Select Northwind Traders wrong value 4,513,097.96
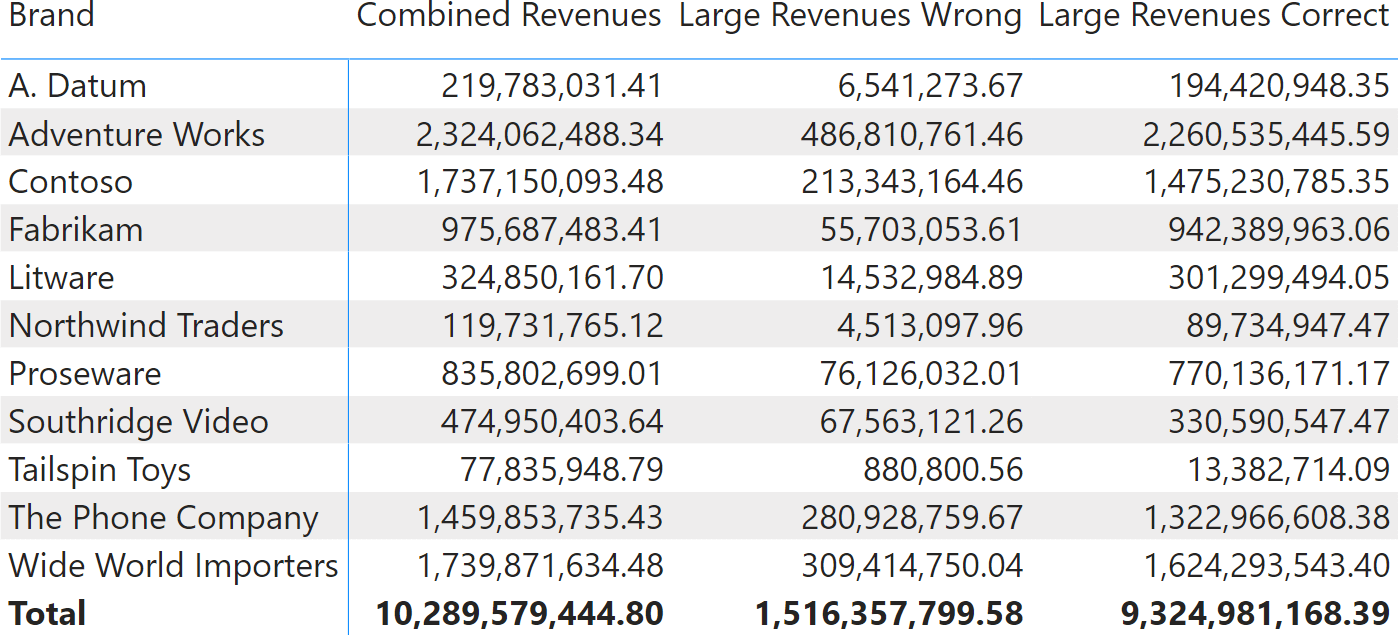Viewport: 1398px width, 635px height. [x=931, y=326]
